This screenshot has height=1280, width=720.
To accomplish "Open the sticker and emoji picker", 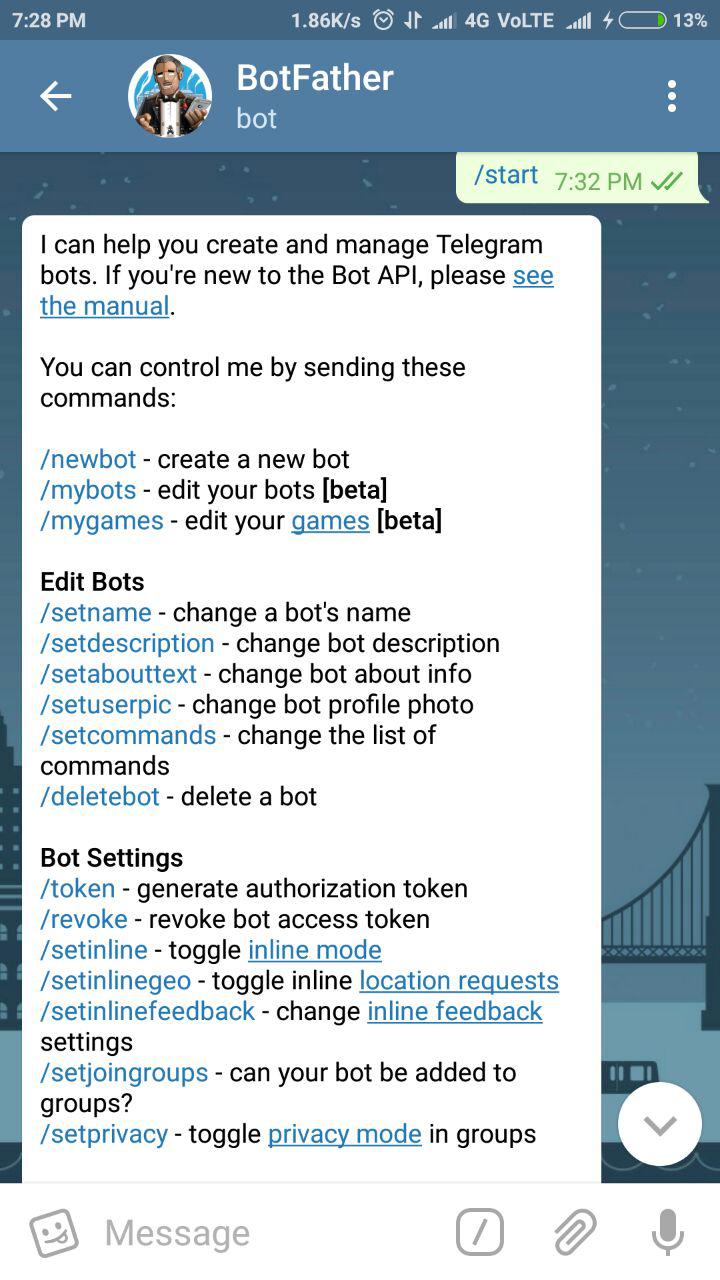I will coord(54,1232).
